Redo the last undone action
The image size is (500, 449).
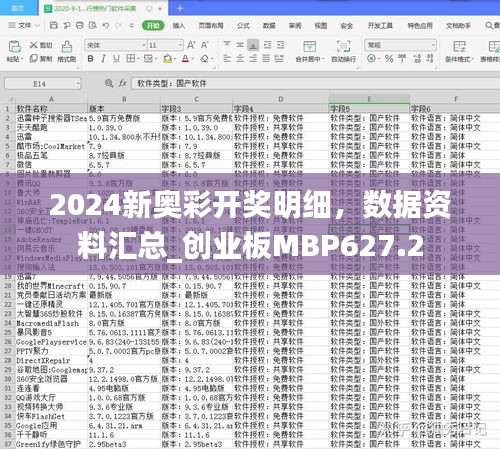(118, 25)
